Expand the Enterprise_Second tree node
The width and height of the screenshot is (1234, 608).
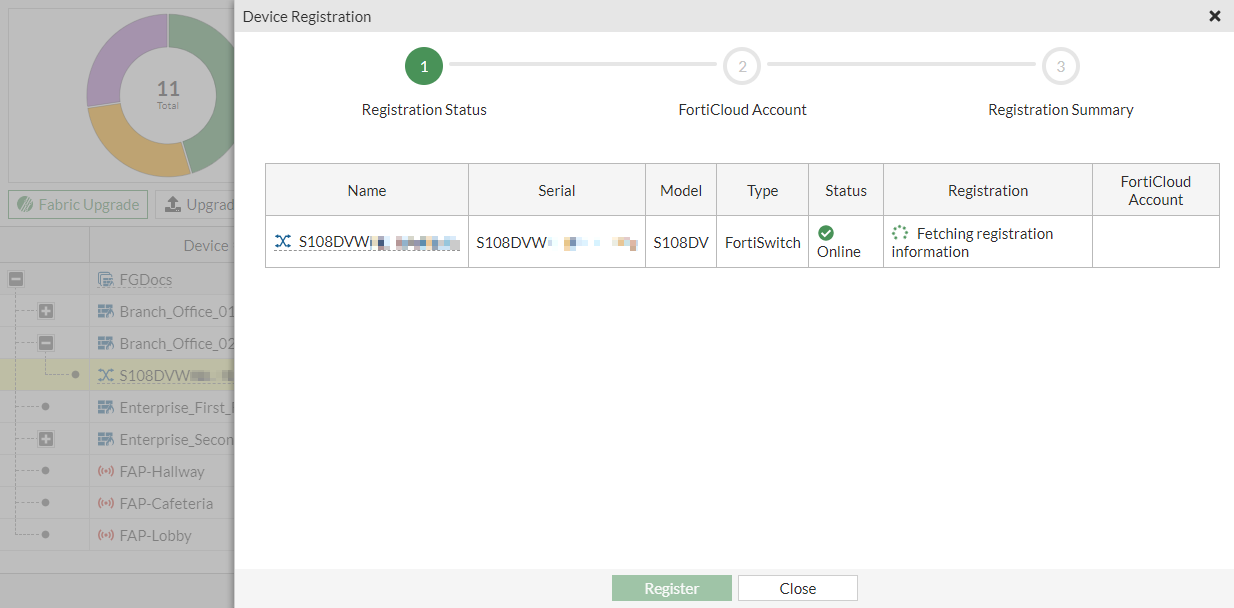pyautogui.click(x=46, y=439)
